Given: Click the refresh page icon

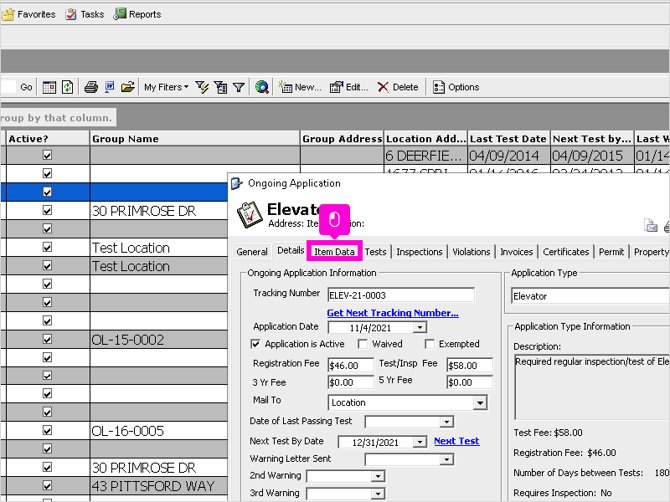Looking at the screenshot, I should [x=68, y=87].
